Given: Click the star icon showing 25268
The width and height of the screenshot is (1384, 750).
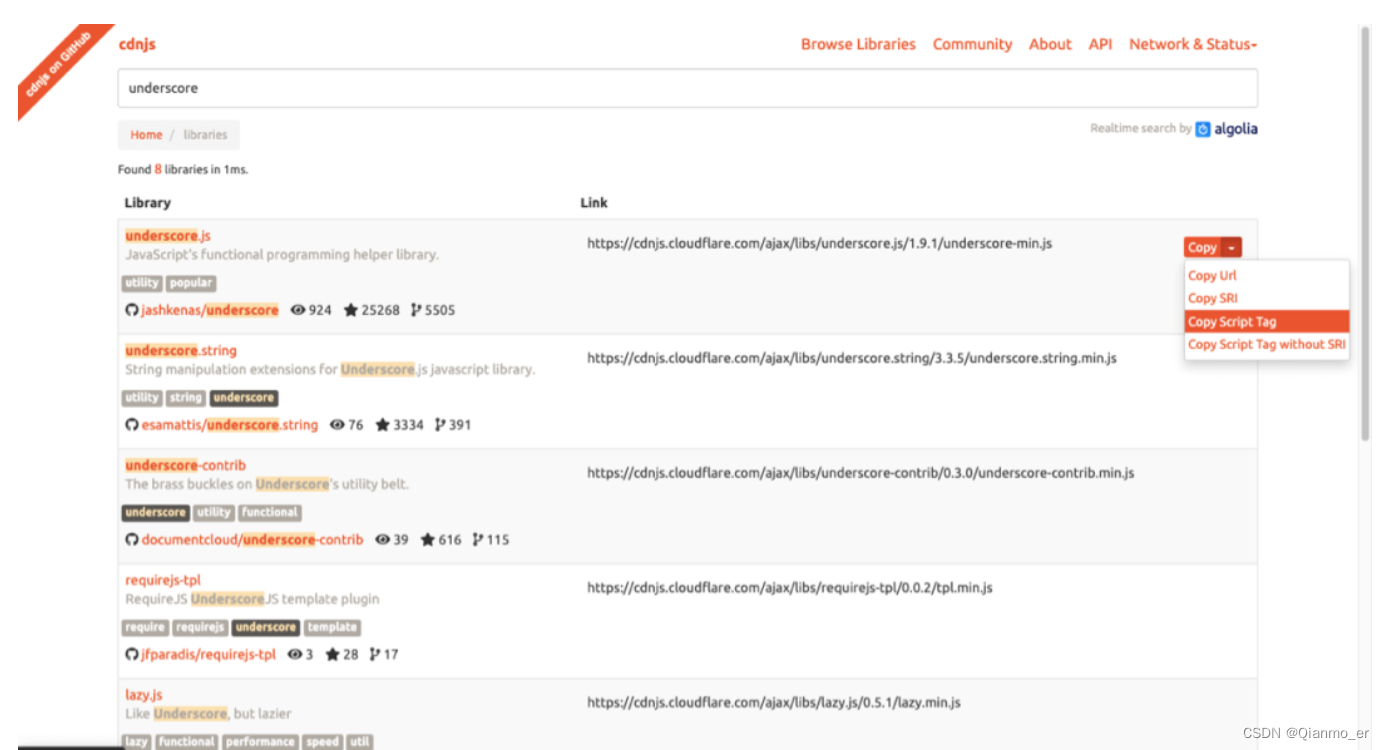Looking at the screenshot, I should point(350,310).
